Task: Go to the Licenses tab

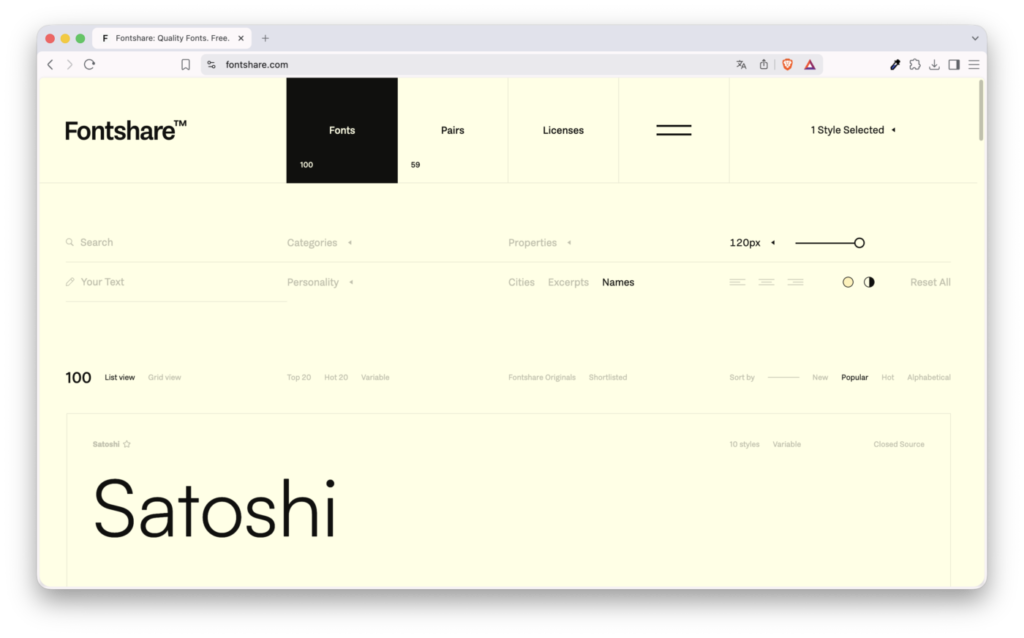Action: [x=563, y=130]
